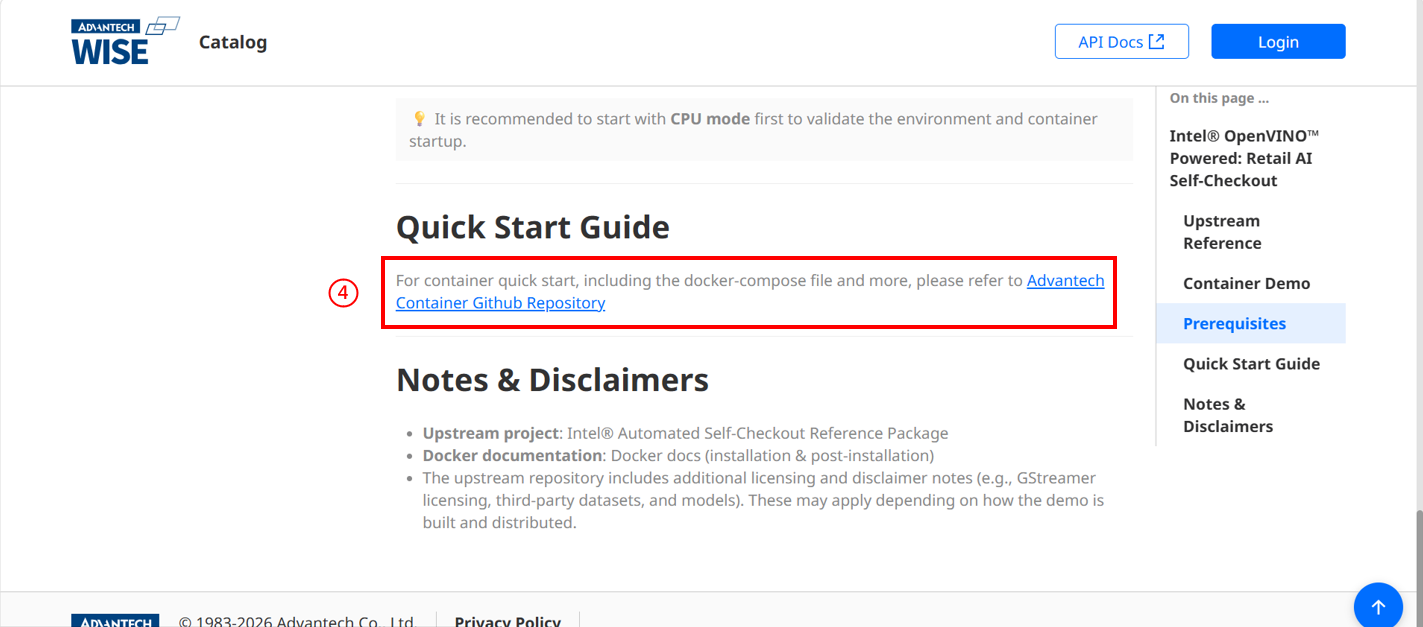The width and height of the screenshot is (1423, 627).
Task: Open the Privacy Policy footer link
Action: [x=507, y=621]
